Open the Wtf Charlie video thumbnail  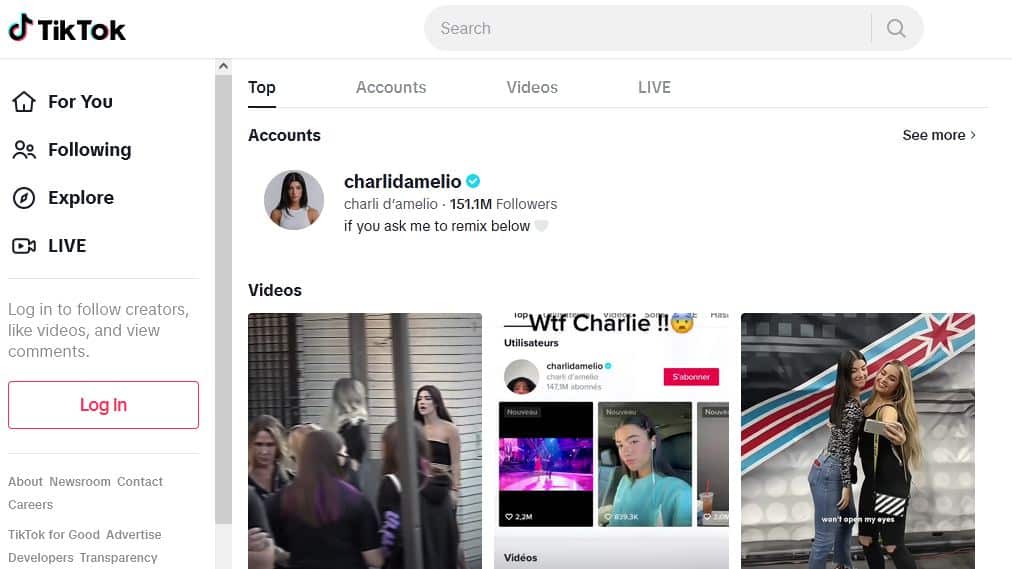(x=611, y=441)
